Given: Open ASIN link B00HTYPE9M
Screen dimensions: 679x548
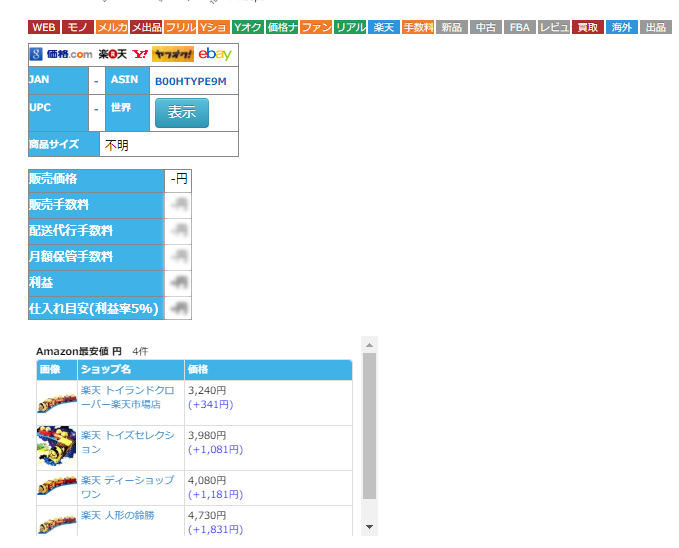Looking at the screenshot, I should [190, 81].
